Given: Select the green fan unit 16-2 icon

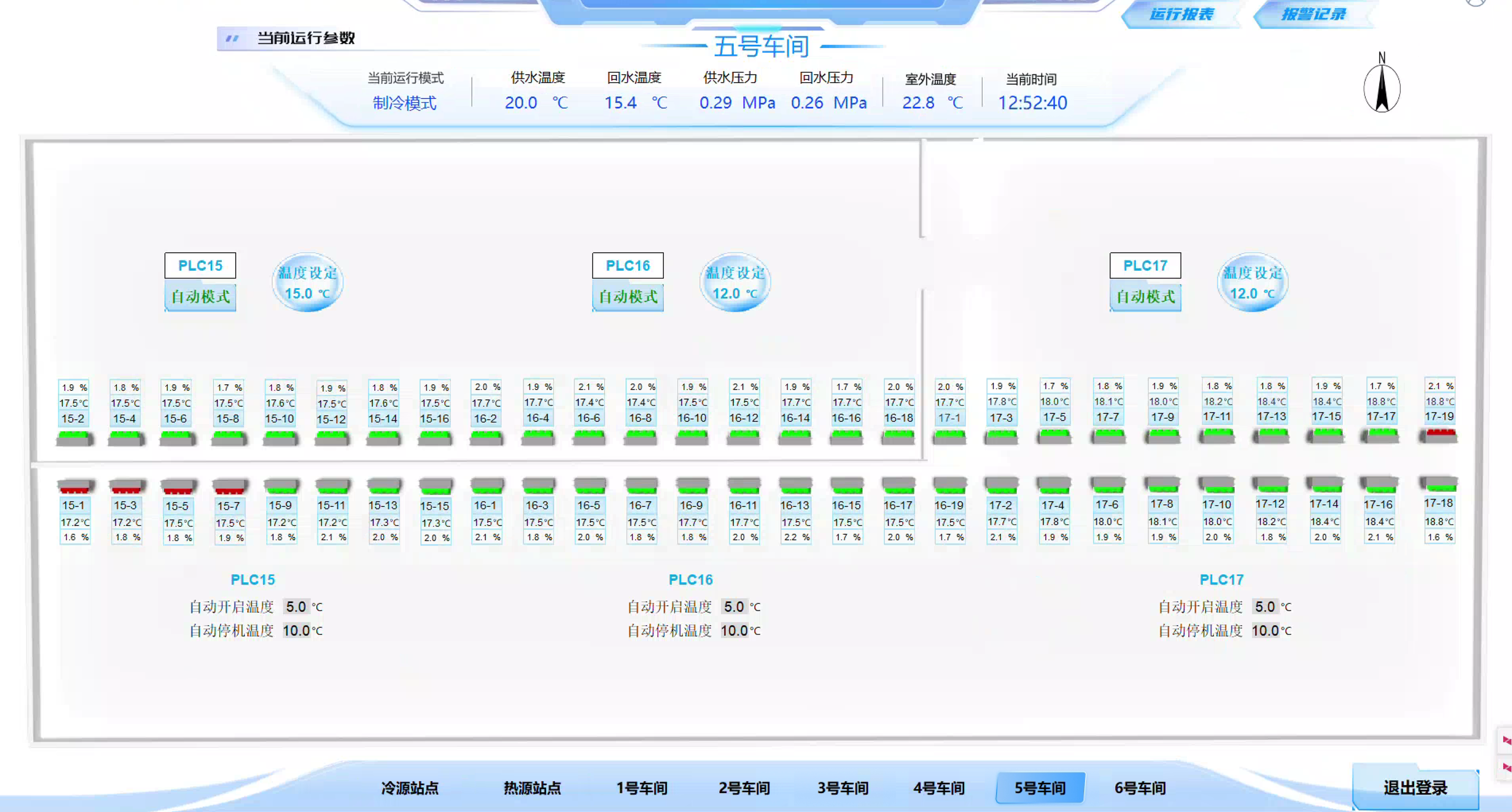Looking at the screenshot, I should pos(487,437).
